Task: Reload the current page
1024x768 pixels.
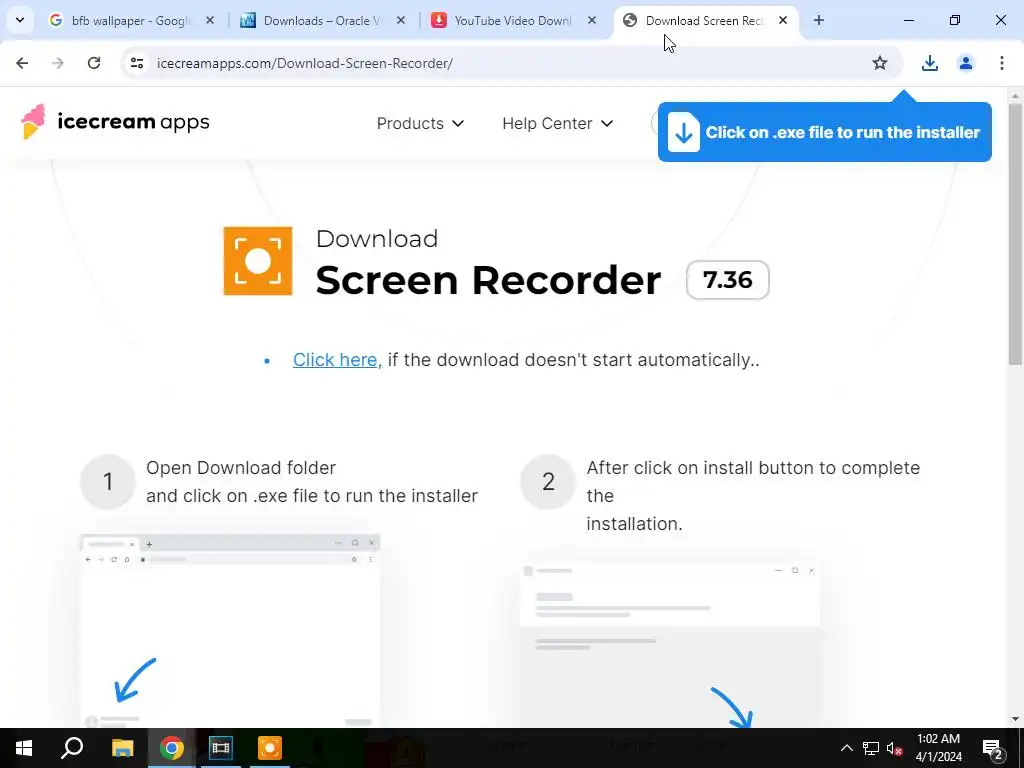Action: point(94,63)
